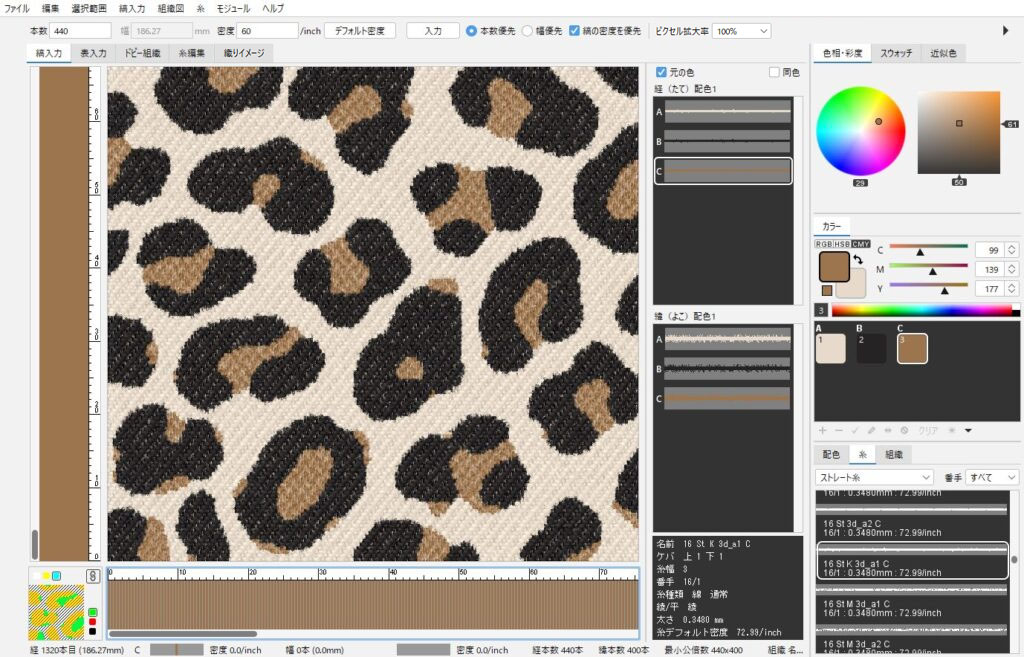1024x657 pixels.
Task: Select the 幅優先 radio button
Action: [528, 31]
